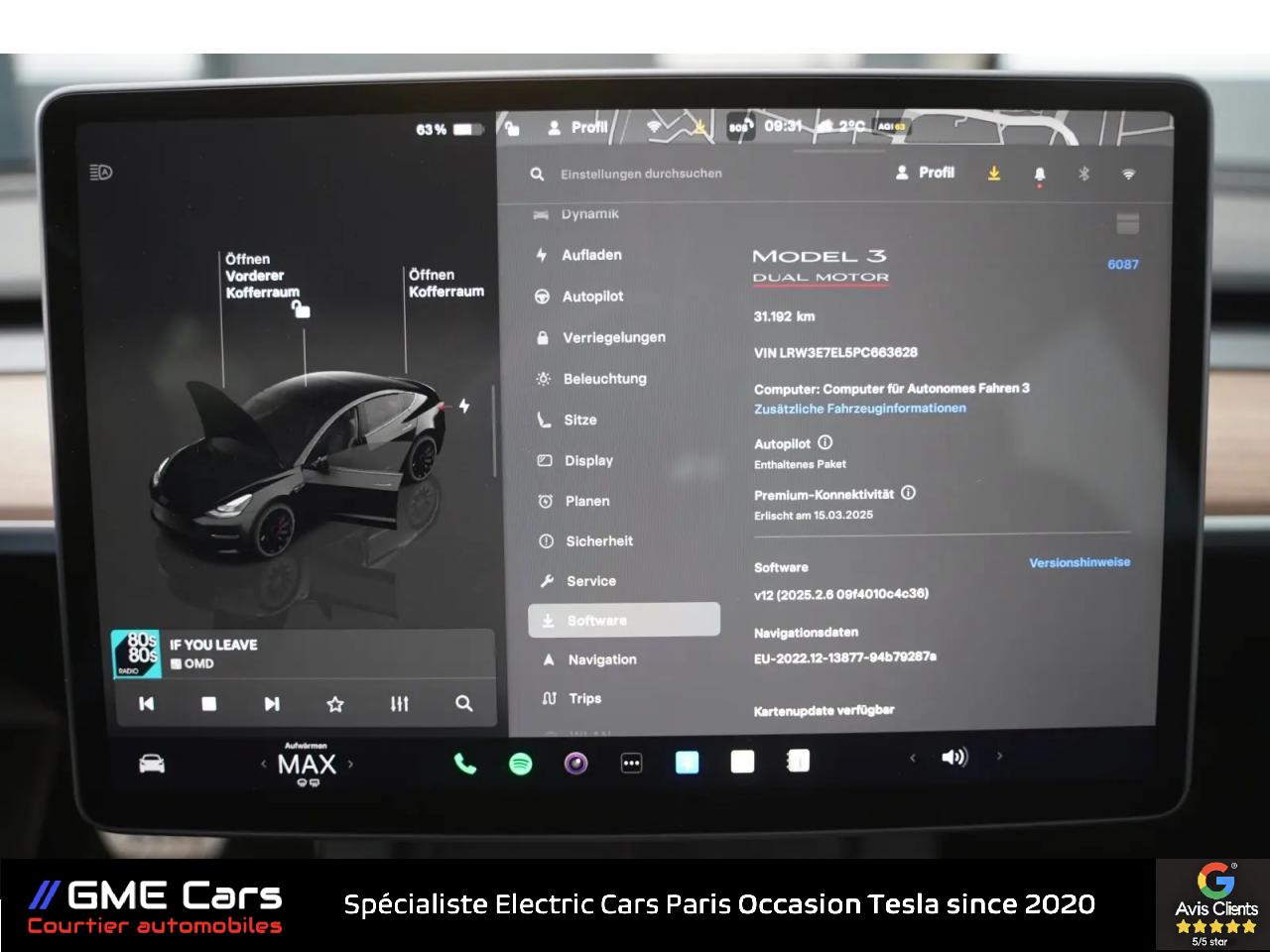Screen dimensions: 1270x952
Task: Tap the yellow software download icon
Action: 993,174
